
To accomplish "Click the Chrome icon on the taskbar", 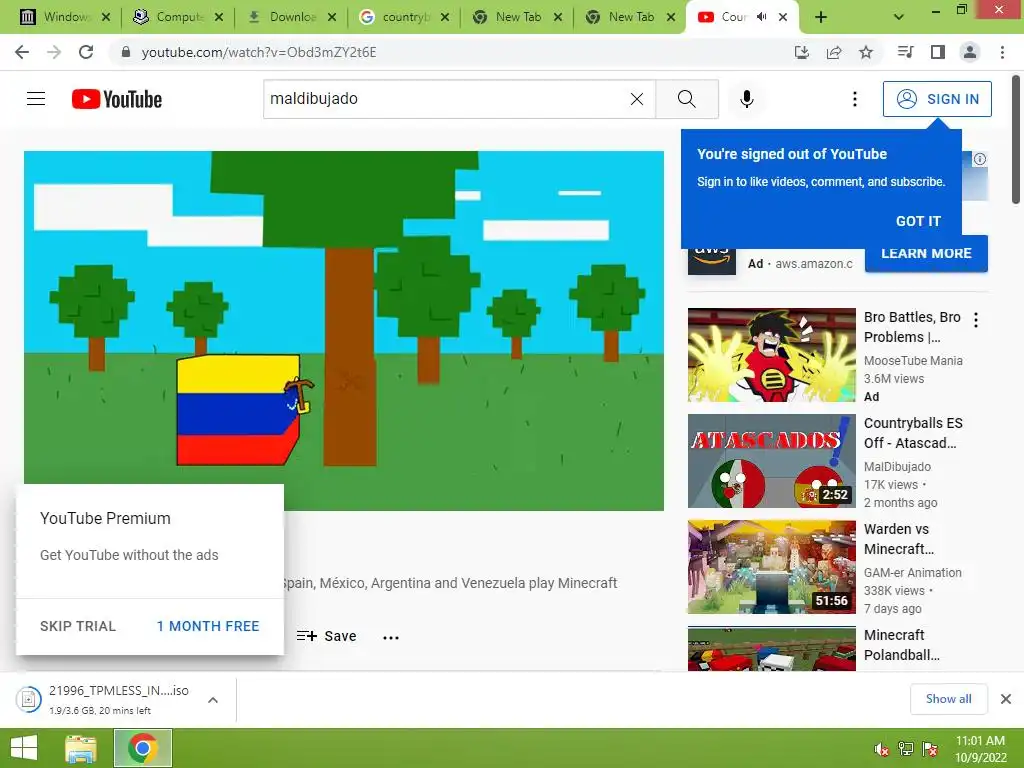I will 143,748.
